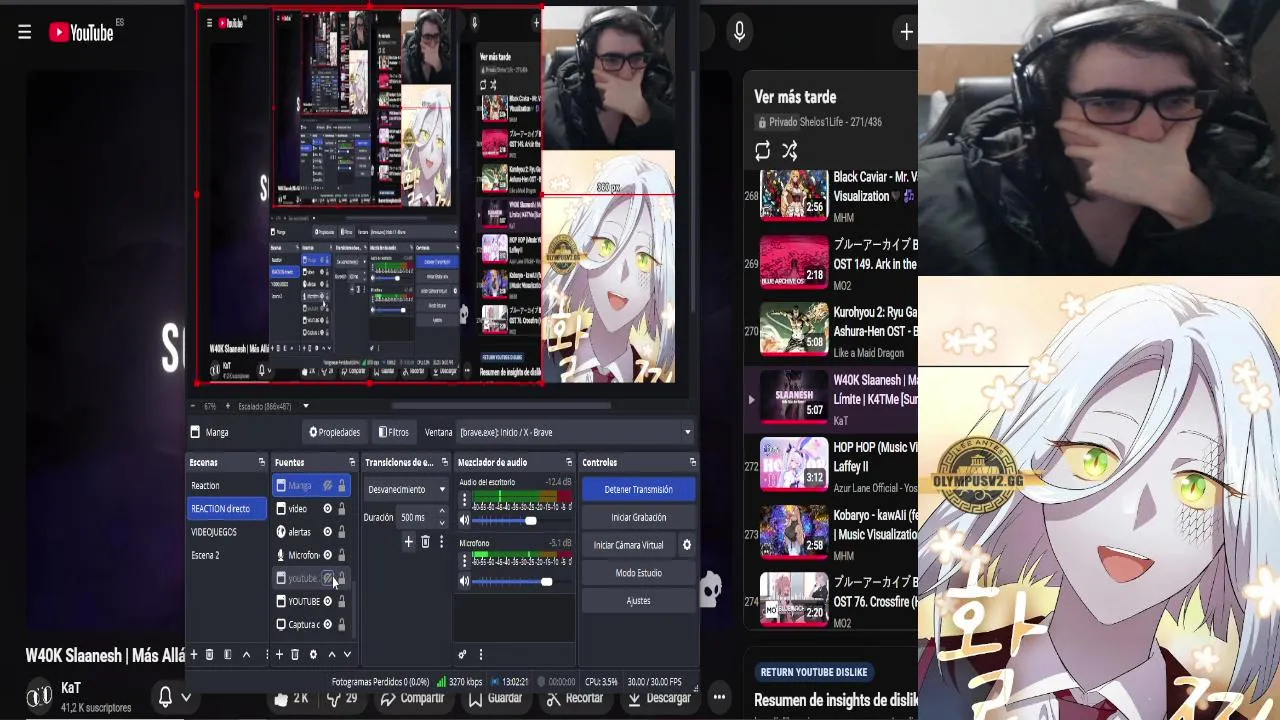This screenshot has height=720, width=1280.
Task: Pop out the Mezclador de audio dock
Action: pos(568,462)
